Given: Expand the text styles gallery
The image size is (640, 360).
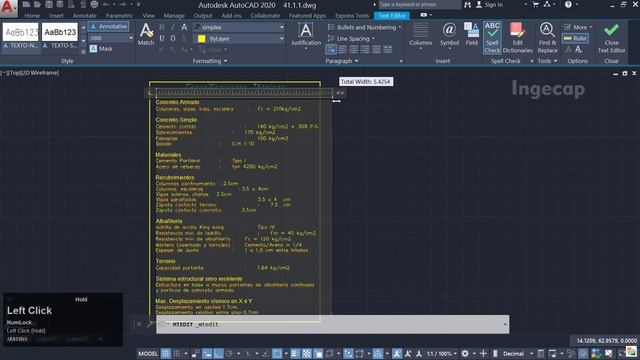Looking at the screenshot, I should point(83,51).
